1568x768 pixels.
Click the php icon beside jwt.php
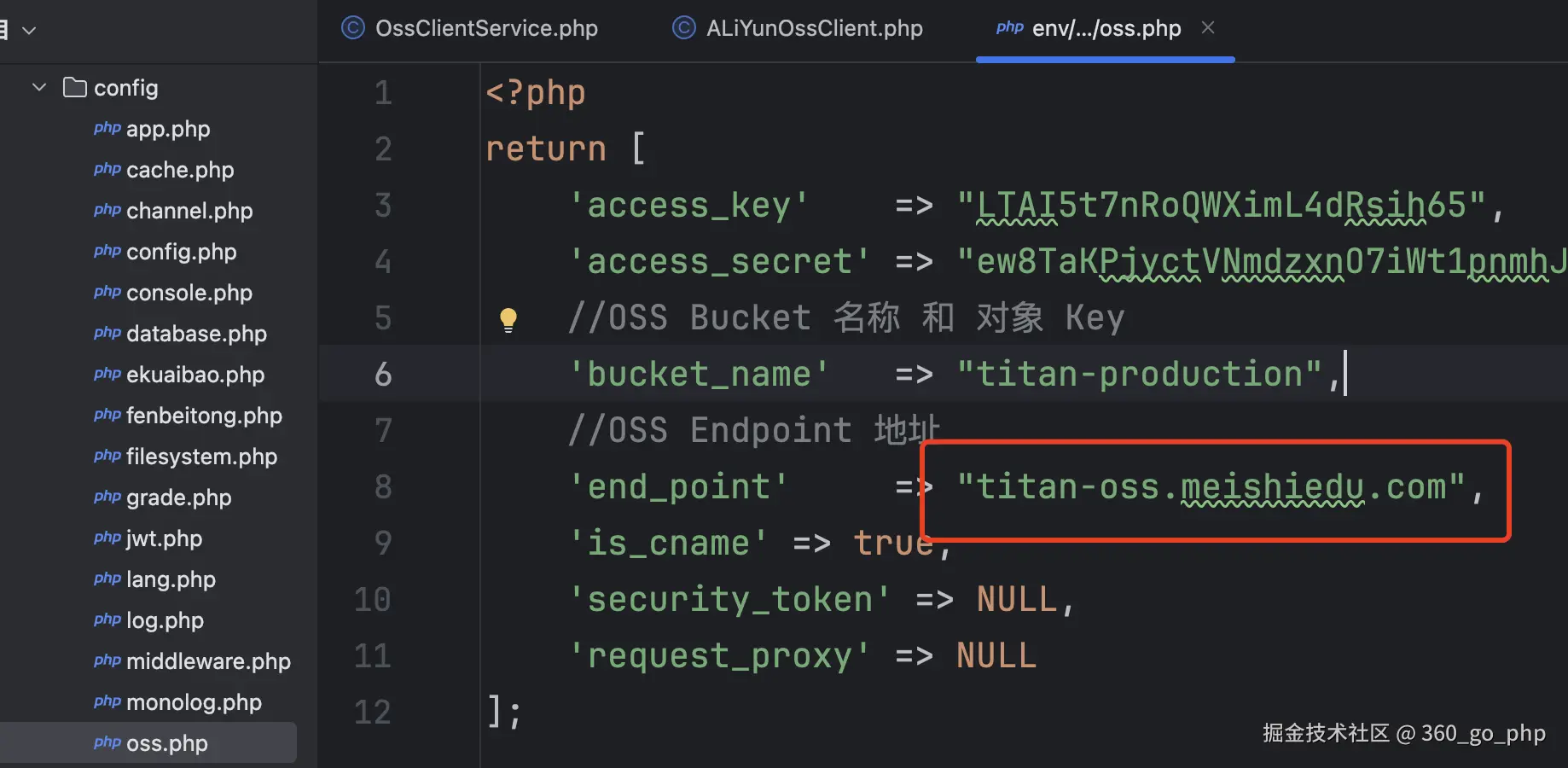(107, 538)
